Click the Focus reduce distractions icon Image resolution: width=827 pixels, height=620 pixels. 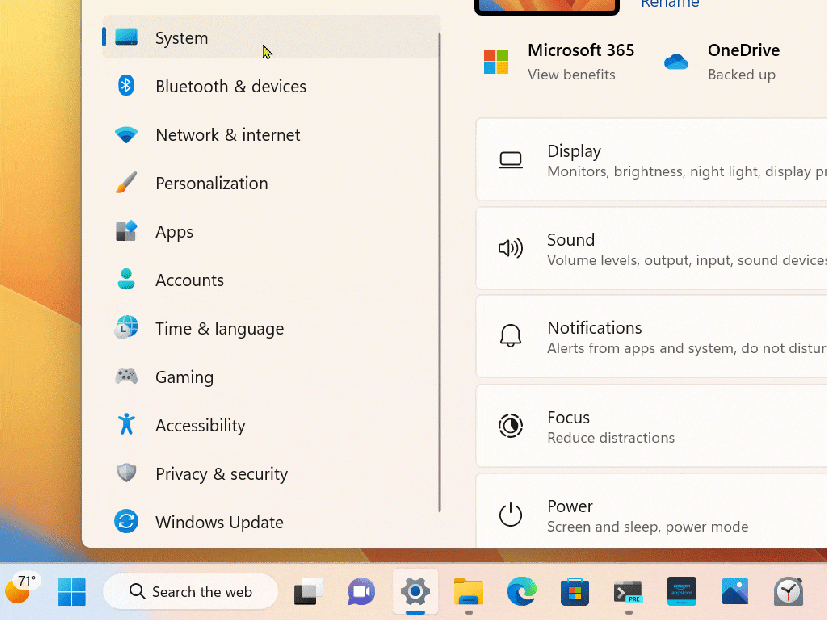click(x=511, y=426)
